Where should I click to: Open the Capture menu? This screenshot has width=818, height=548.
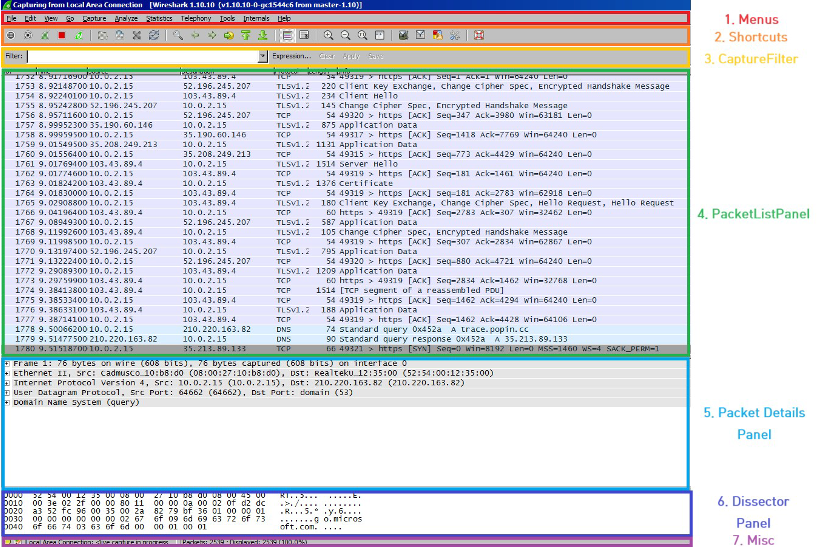click(94, 18)
